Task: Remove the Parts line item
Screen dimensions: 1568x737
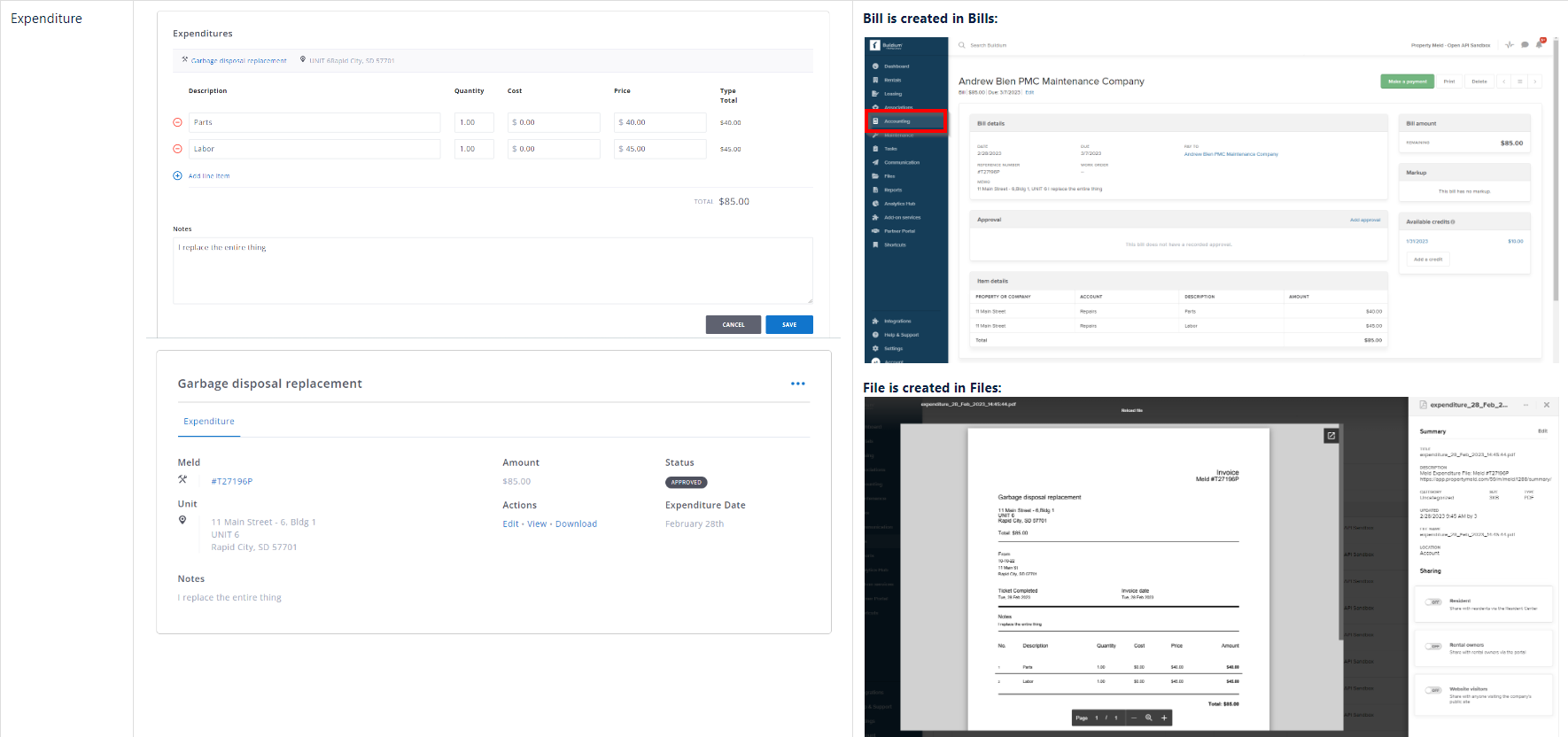Action: click(177, 122)
